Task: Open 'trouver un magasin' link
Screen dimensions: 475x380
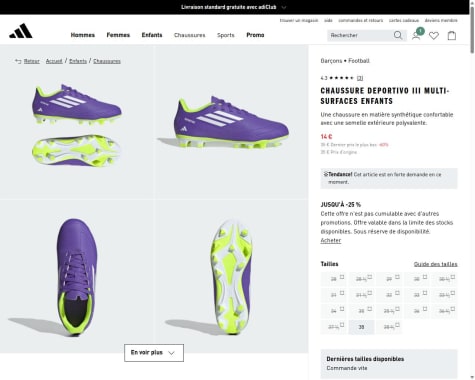Action: [299, 21]
